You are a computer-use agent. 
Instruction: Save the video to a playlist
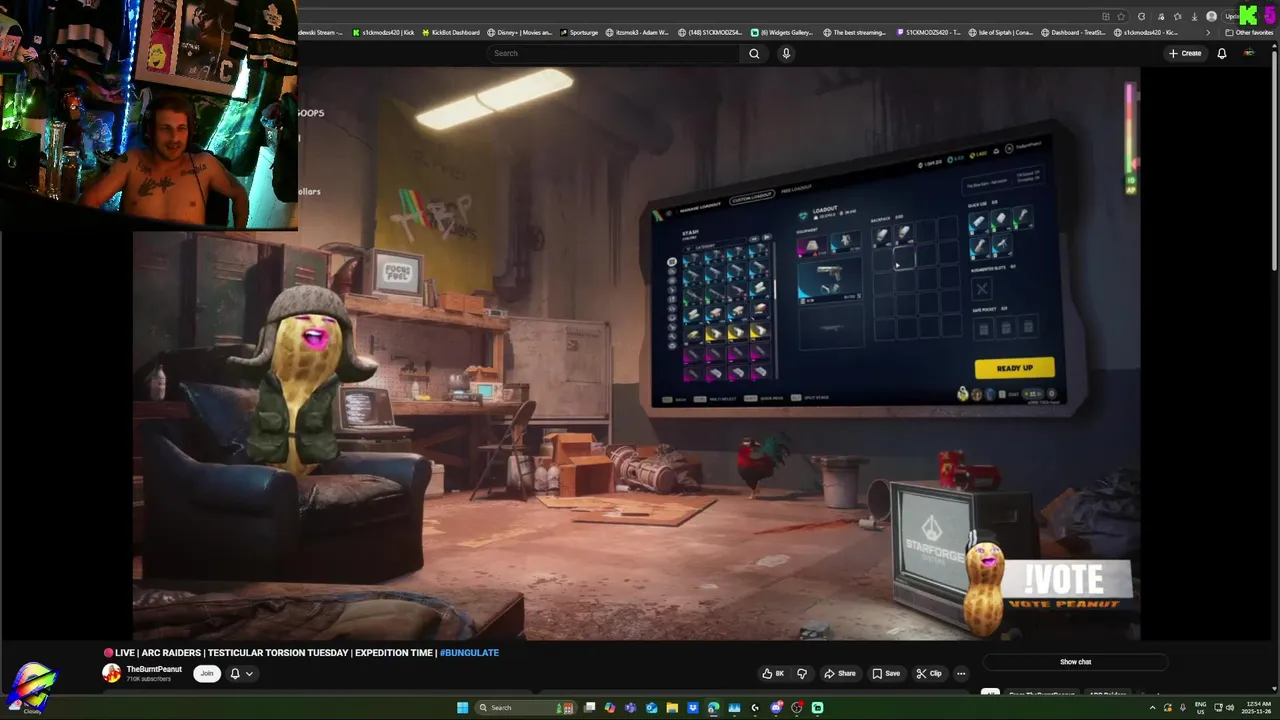[886, 673]
